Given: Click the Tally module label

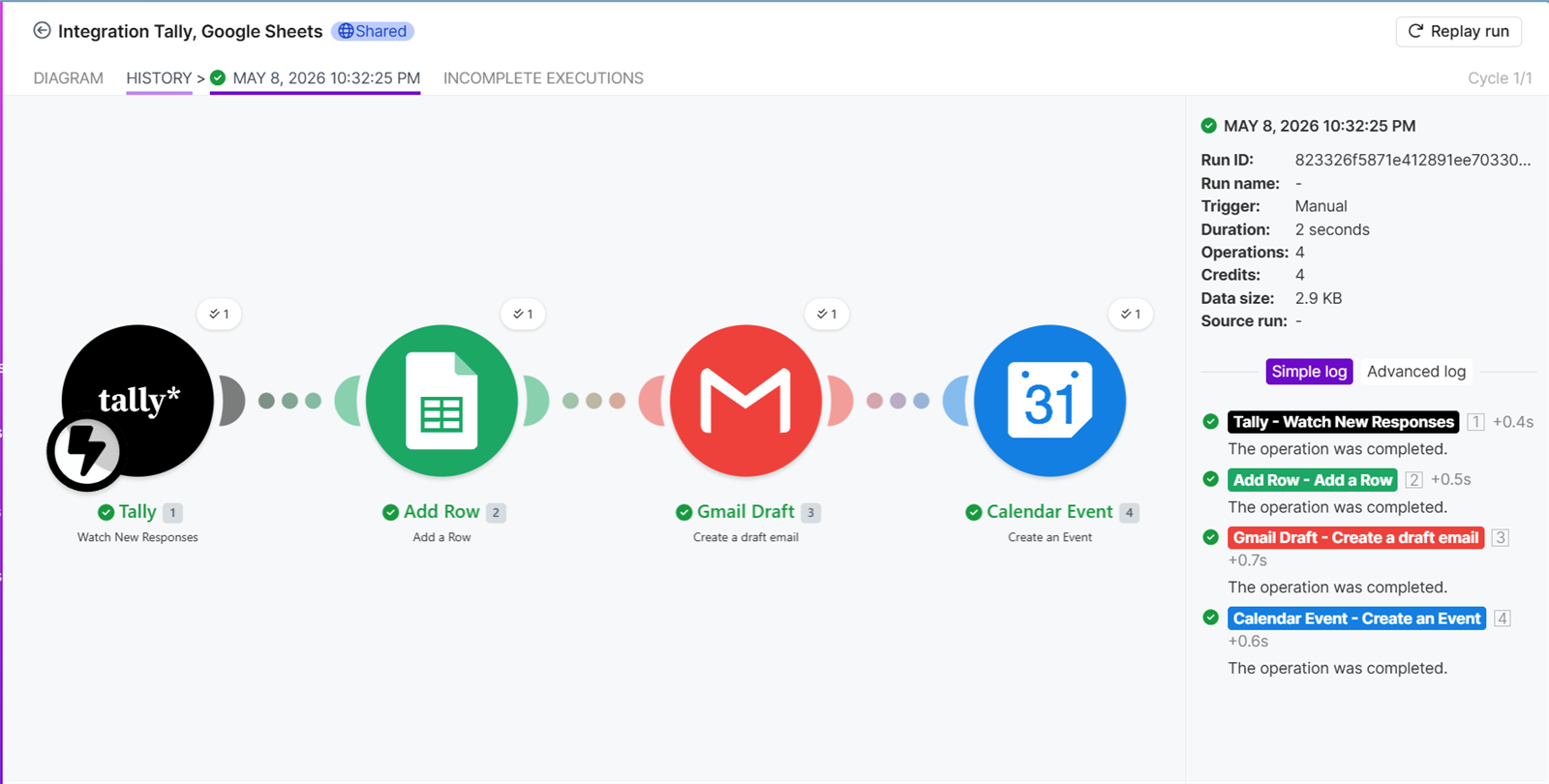Looking at the screenshot, I should [137, 512].
